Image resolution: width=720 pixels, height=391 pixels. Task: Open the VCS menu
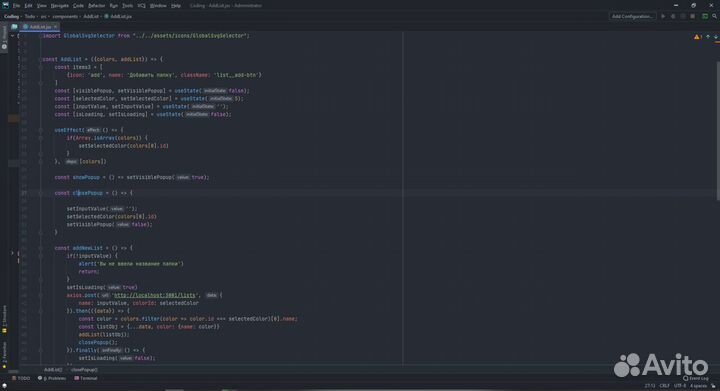[141, 6]
